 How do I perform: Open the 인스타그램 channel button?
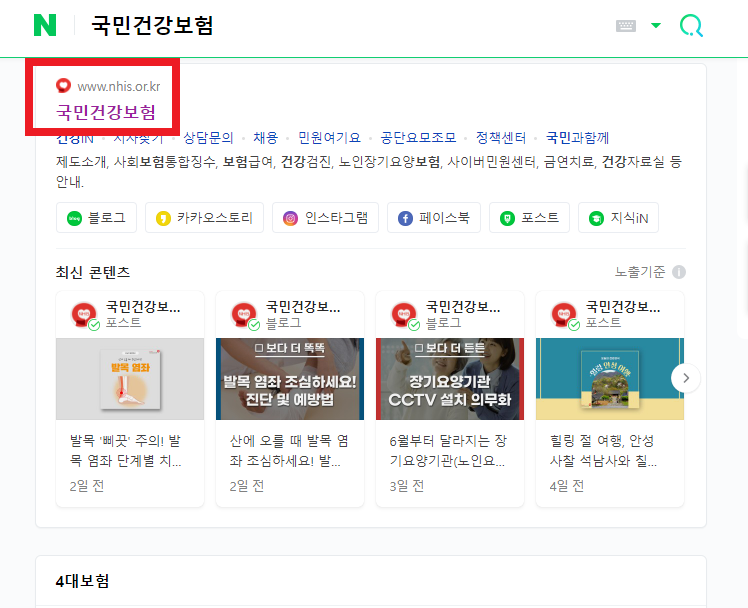325,218
